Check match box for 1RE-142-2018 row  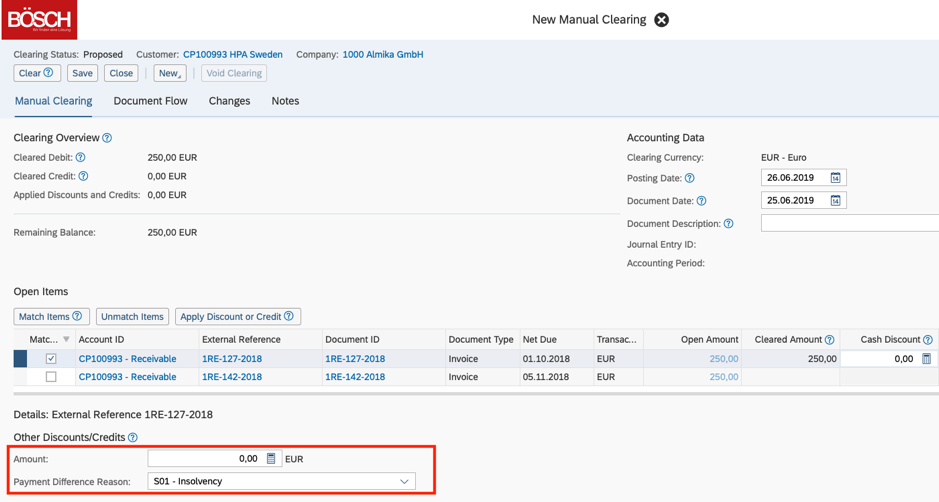pos(51,377)
